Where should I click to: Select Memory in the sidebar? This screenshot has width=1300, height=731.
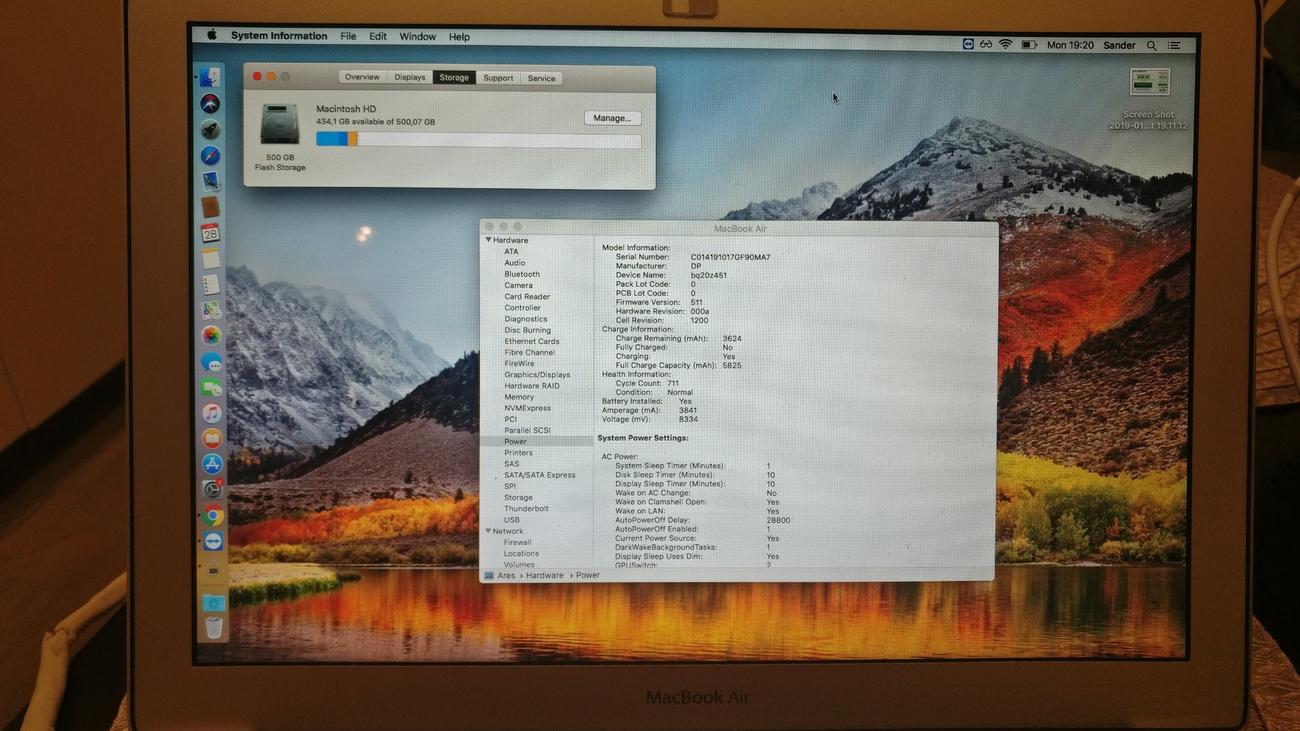pyautogui.click(x=519, y=397)
